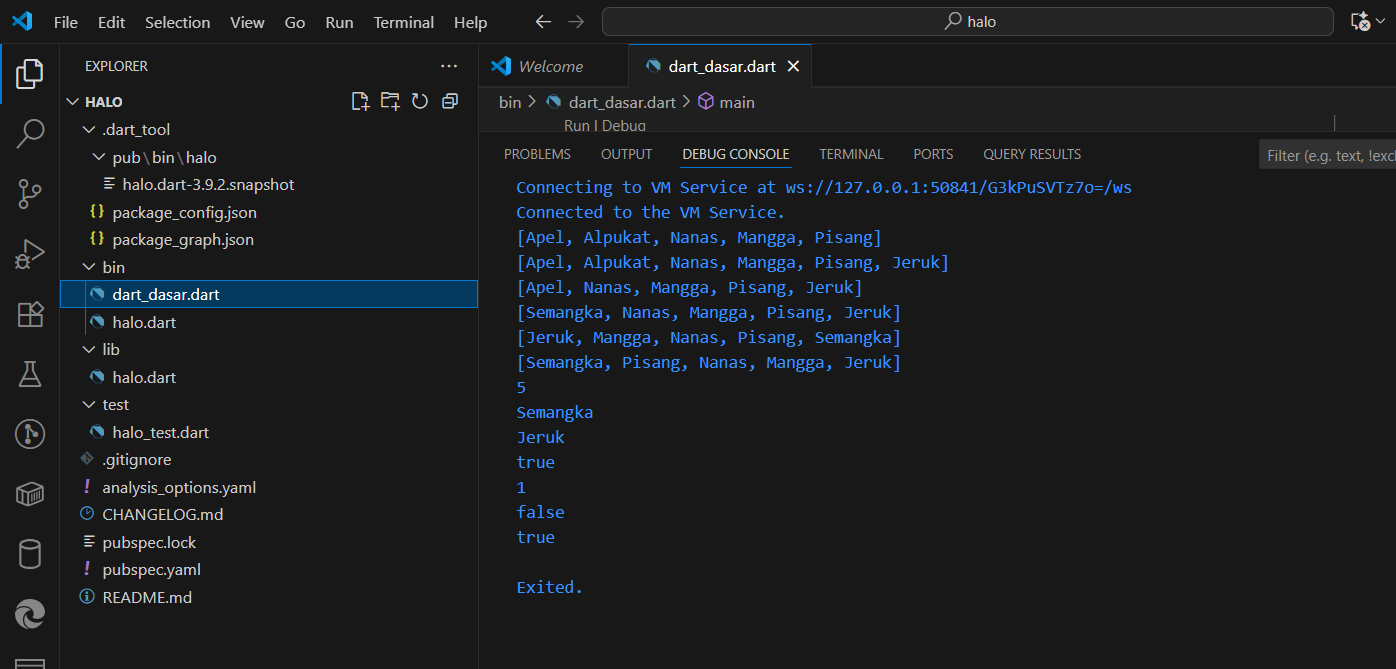Click the New Folder icon in Explorer
The height and width of the screenshot is (669, 1396).
pos(390,101)
